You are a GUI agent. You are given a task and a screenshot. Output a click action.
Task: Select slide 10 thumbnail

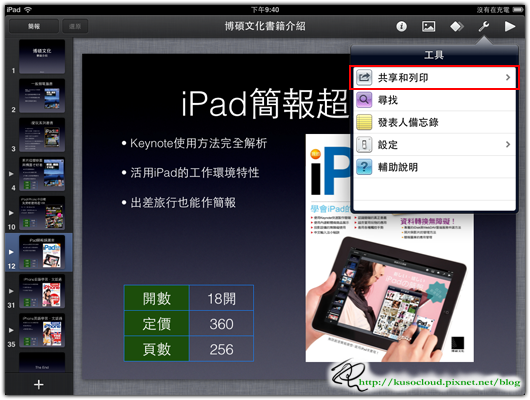[42, 213]
